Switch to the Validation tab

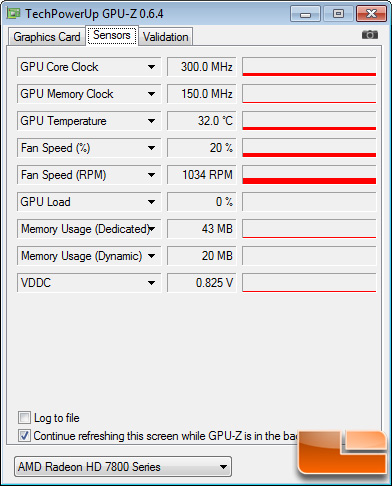(165, 37)
